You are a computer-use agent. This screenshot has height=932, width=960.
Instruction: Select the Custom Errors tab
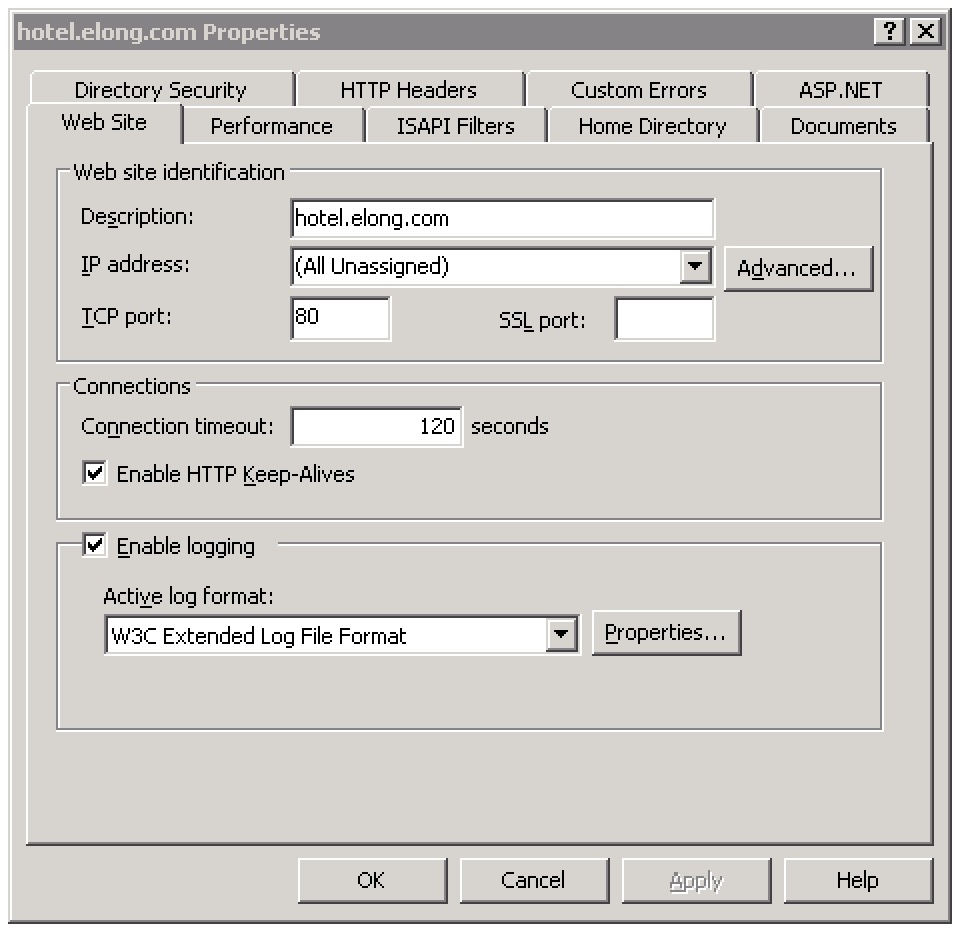[638, 90]
